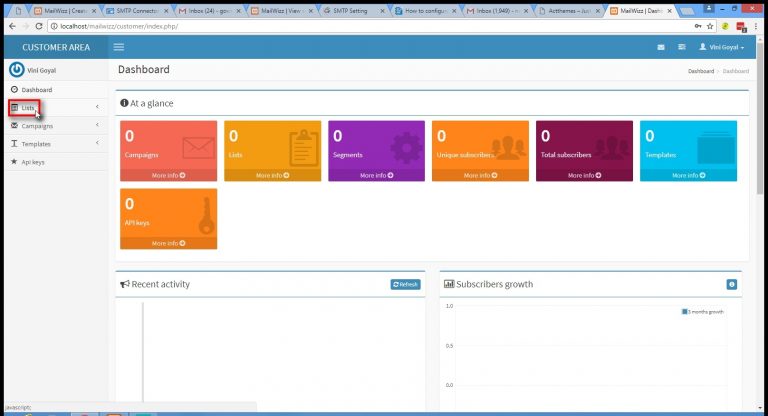Open the saved password key icon
Image resolution: width=768 pixels, height=416 pixels.
[x=698, y=26]
